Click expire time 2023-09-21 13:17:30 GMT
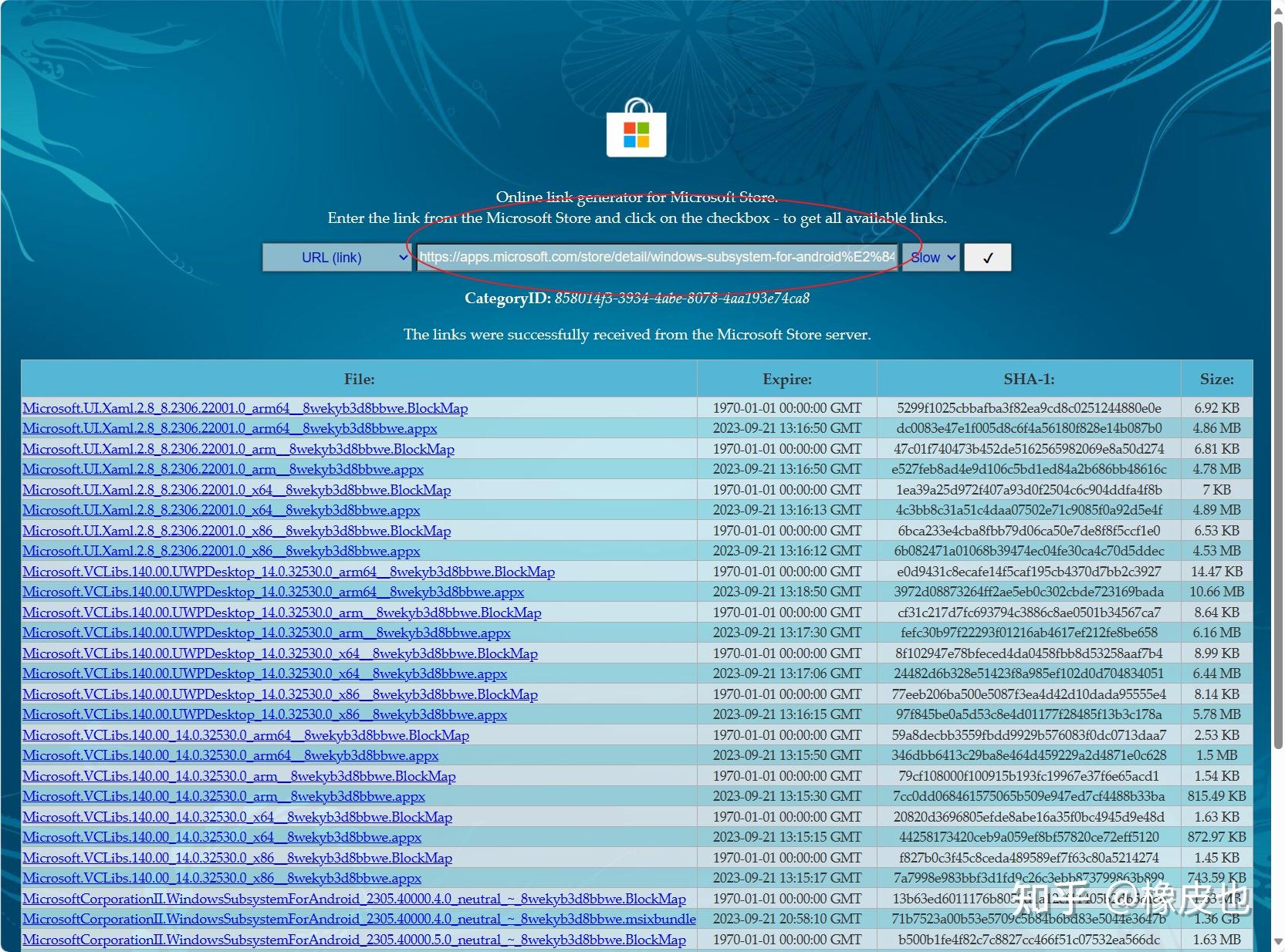Screen dimensions: 1285x952 click(x=787, y=633)
